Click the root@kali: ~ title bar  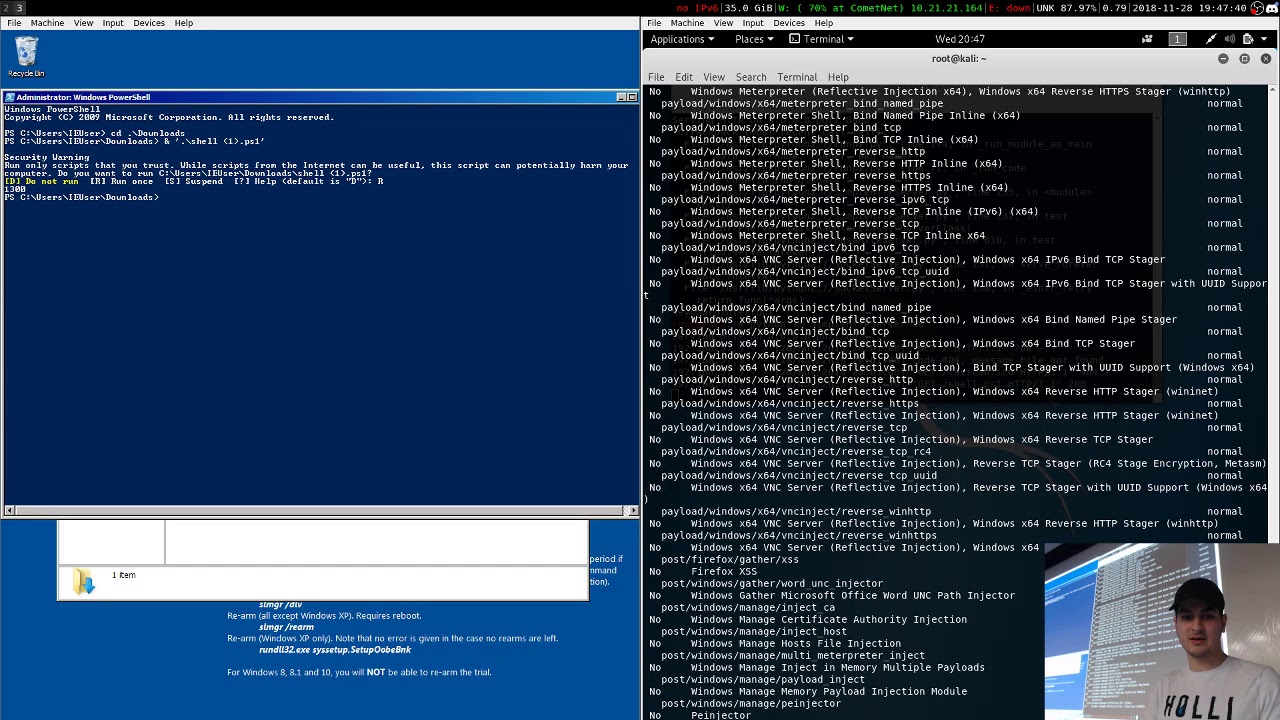point(960,58)
